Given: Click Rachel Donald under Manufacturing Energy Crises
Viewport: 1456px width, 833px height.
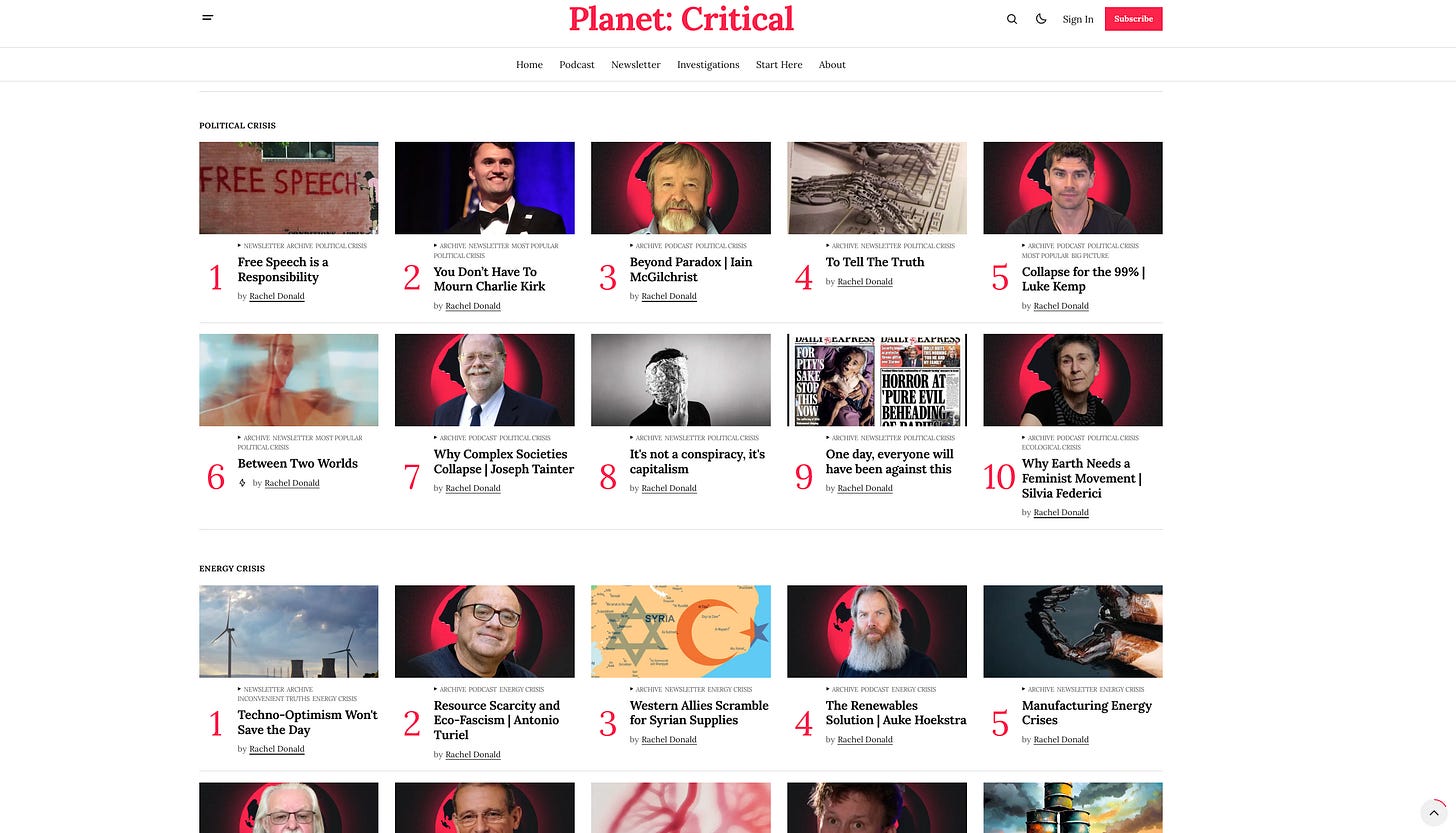Looking at the screenshot, I should 1061,740.
